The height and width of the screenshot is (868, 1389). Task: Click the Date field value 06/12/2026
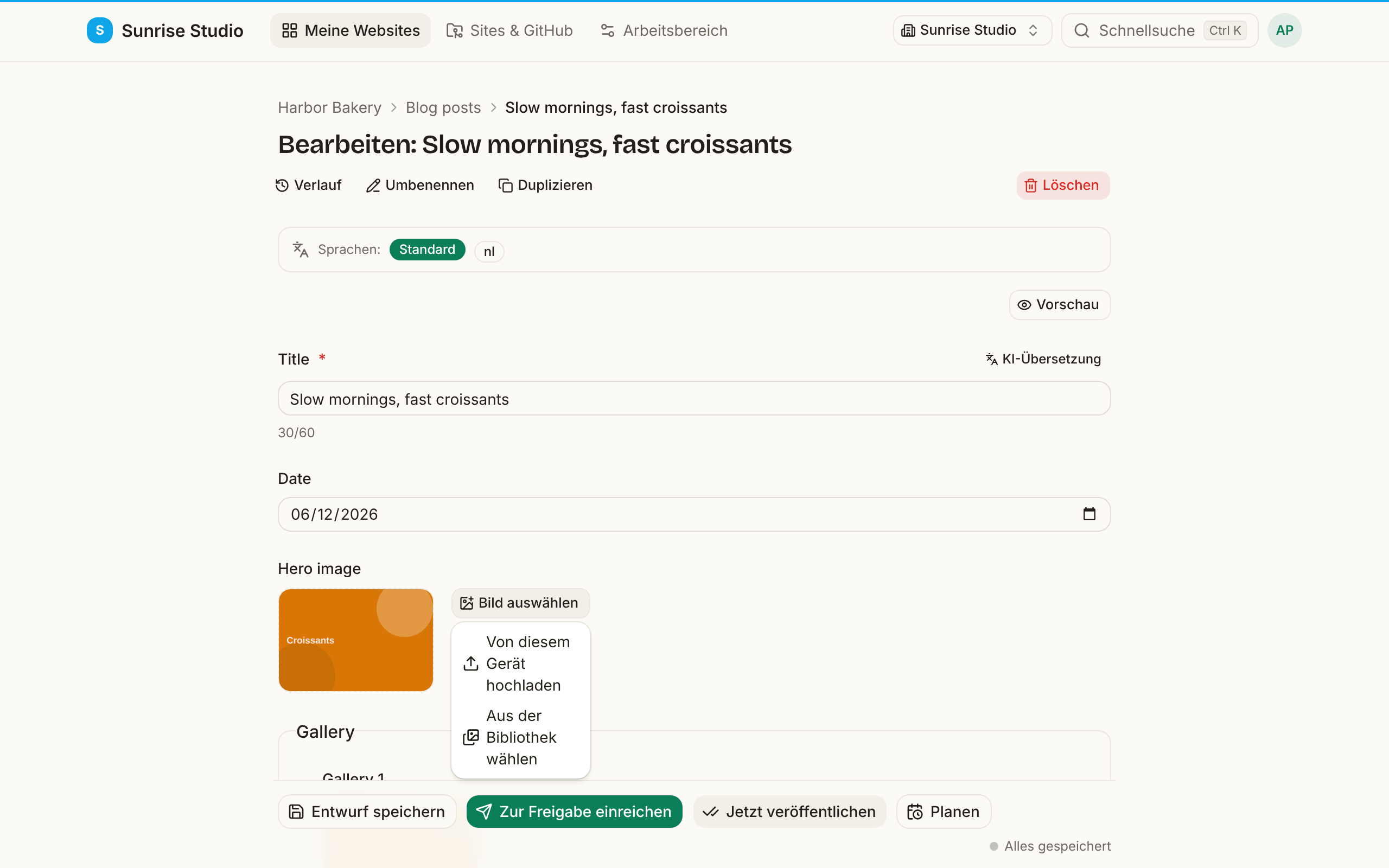(334, 514)
